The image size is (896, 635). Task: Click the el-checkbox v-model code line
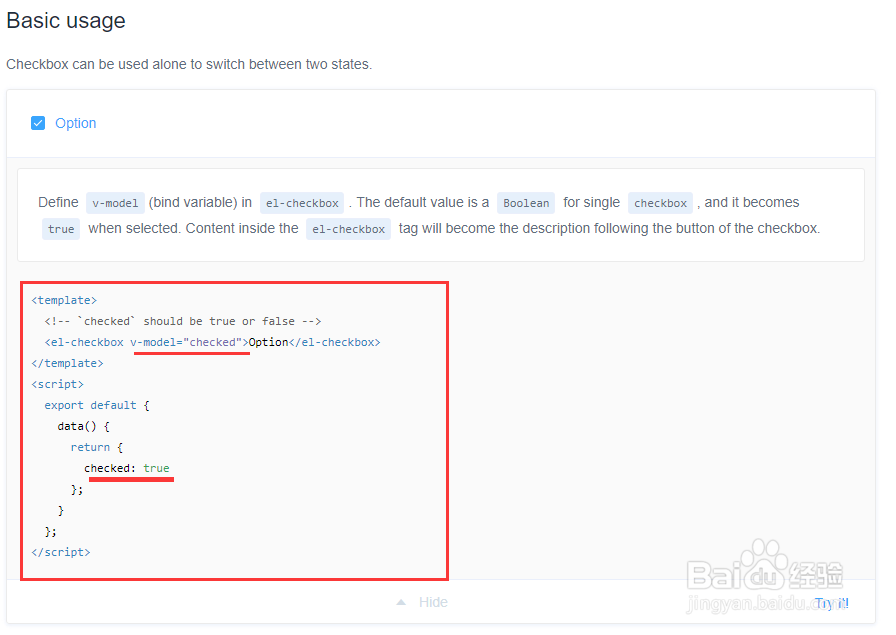[213, 342]
